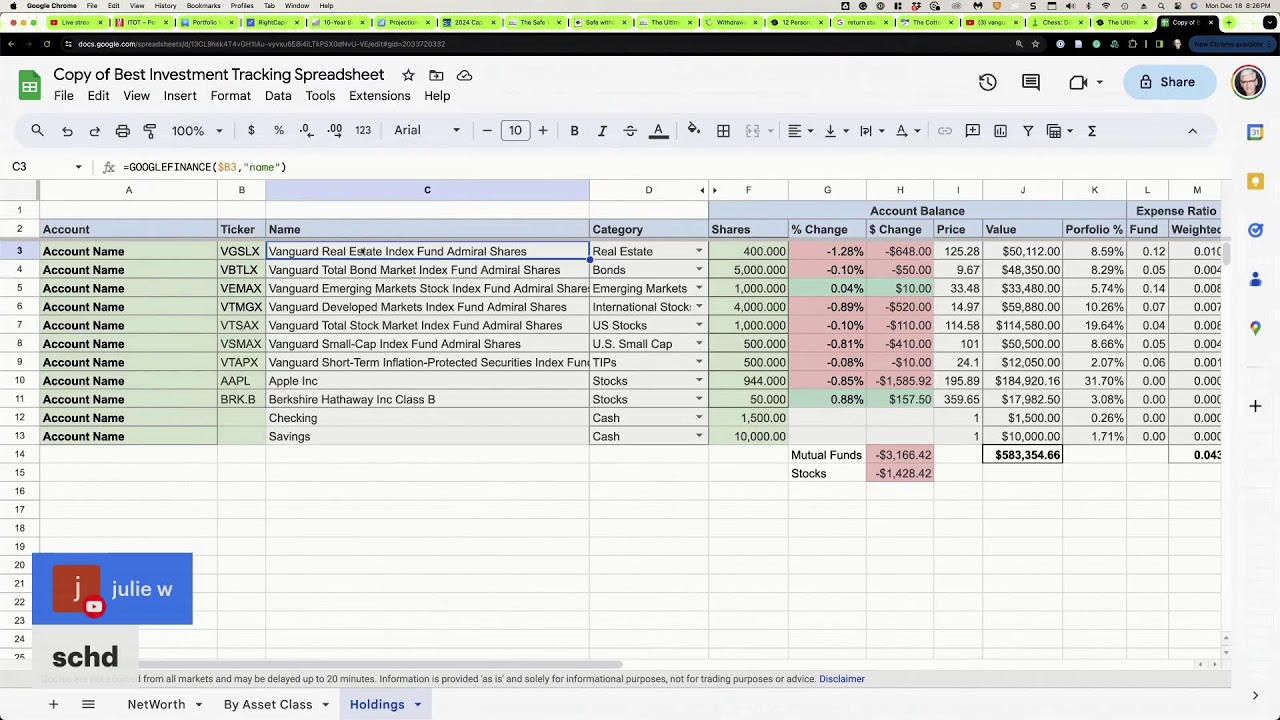Get add-ons with side panel plus
The image size is (1280, 720).
click(x=1255, y=406)
